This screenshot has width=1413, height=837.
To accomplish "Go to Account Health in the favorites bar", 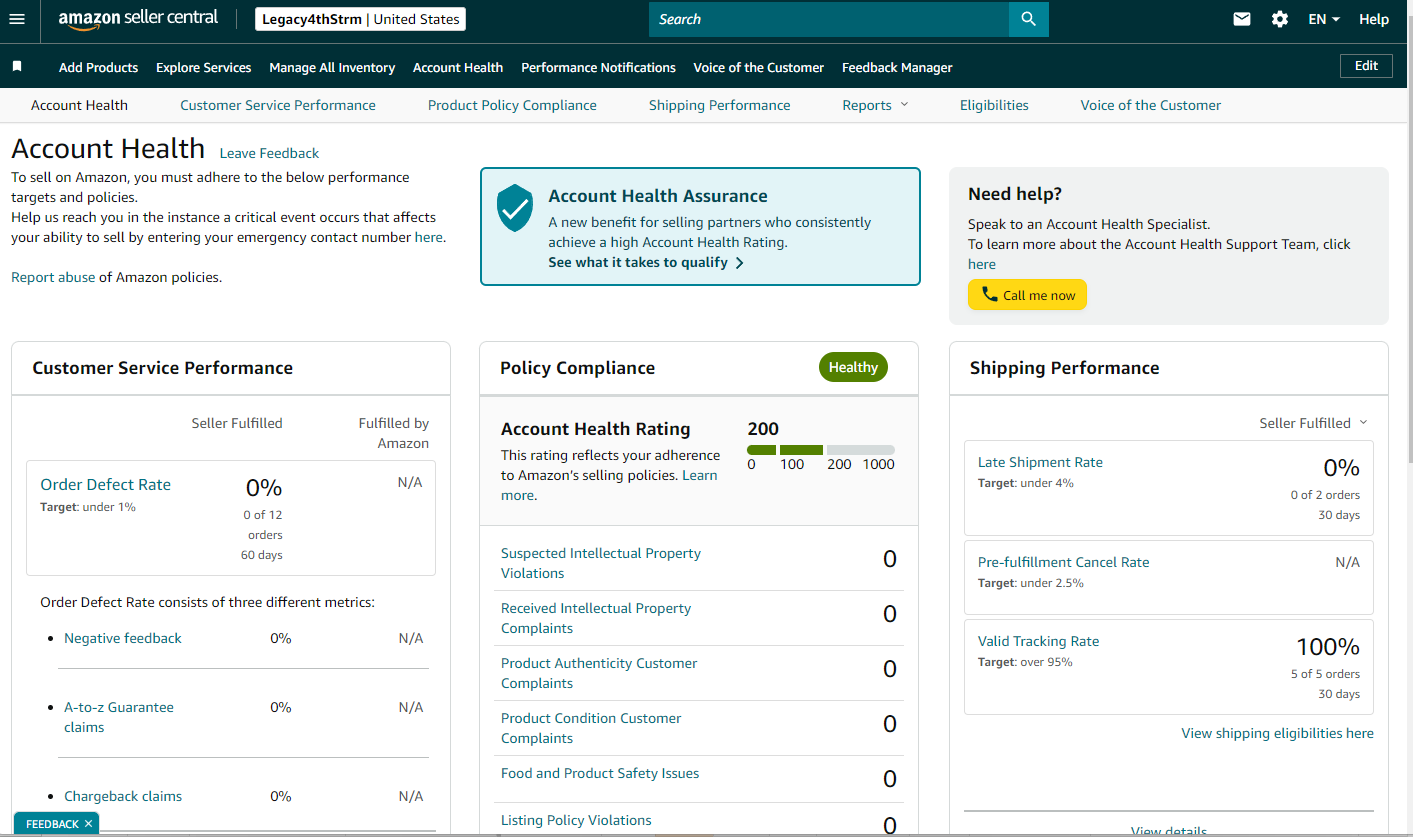I will pos(458,67).
